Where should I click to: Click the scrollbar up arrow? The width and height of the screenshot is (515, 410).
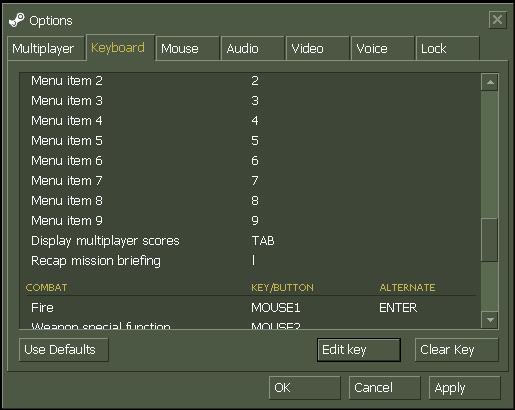coord(490,82)
